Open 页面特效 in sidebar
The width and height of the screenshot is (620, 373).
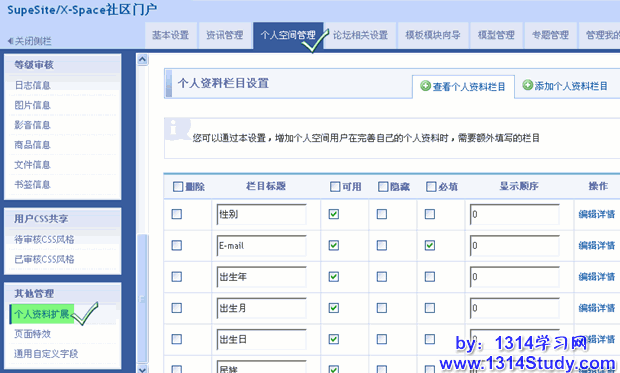click(x=32, y=334)
